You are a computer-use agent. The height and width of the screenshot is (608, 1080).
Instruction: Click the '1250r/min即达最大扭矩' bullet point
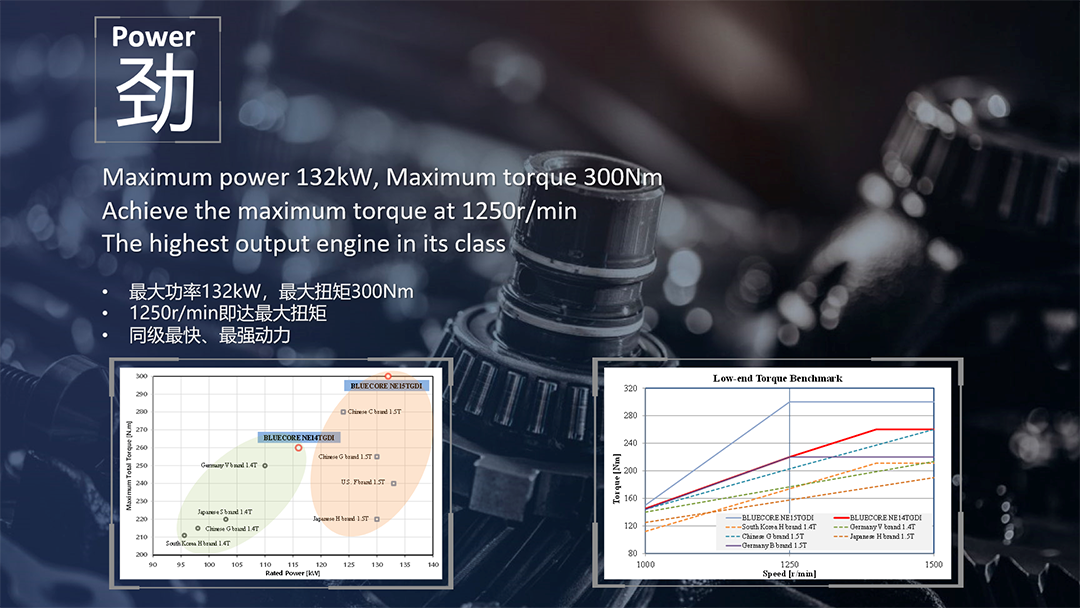pyautogui.click(x=228, y=313)
